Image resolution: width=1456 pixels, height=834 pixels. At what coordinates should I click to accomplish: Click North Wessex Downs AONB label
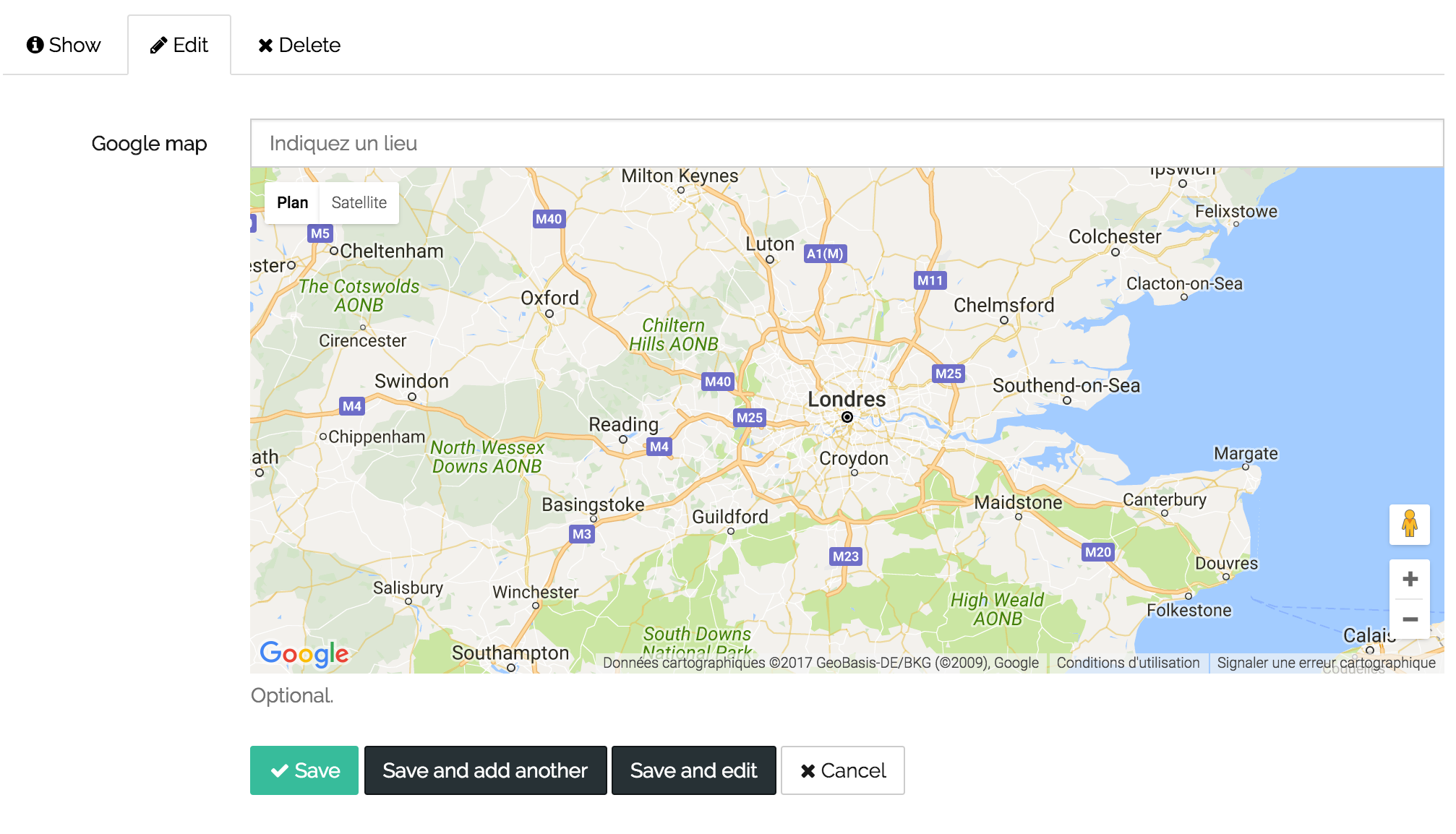(x=487, y=457)
